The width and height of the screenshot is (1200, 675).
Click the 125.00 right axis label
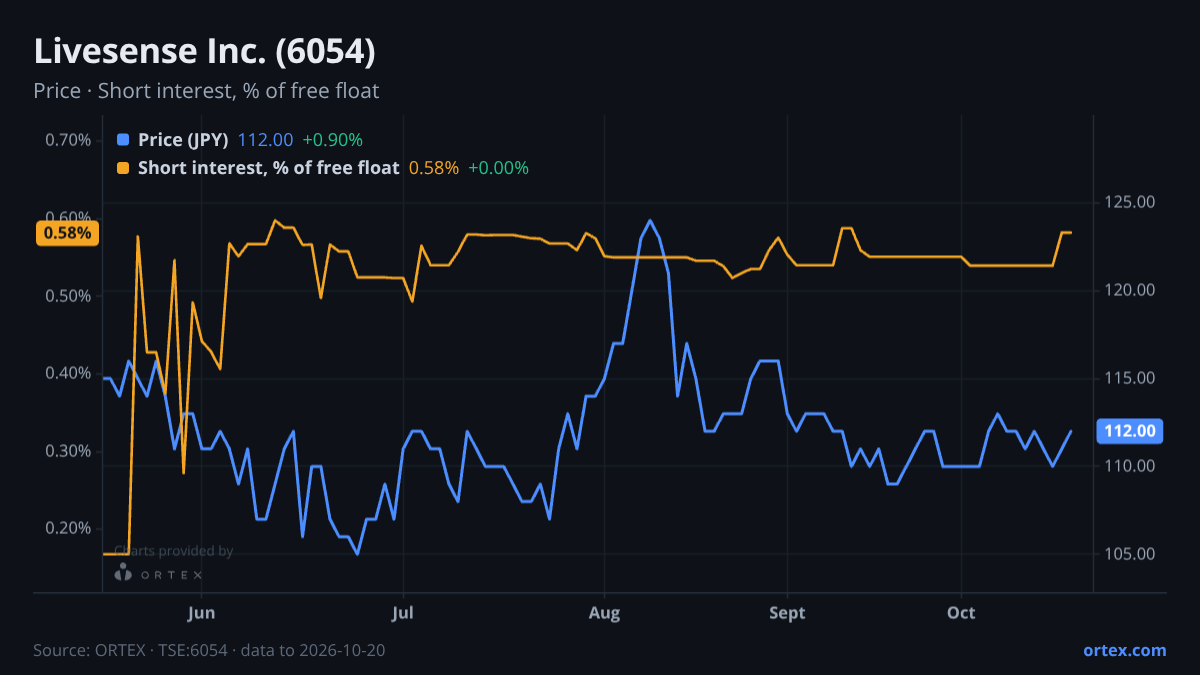pos(1130,202)
